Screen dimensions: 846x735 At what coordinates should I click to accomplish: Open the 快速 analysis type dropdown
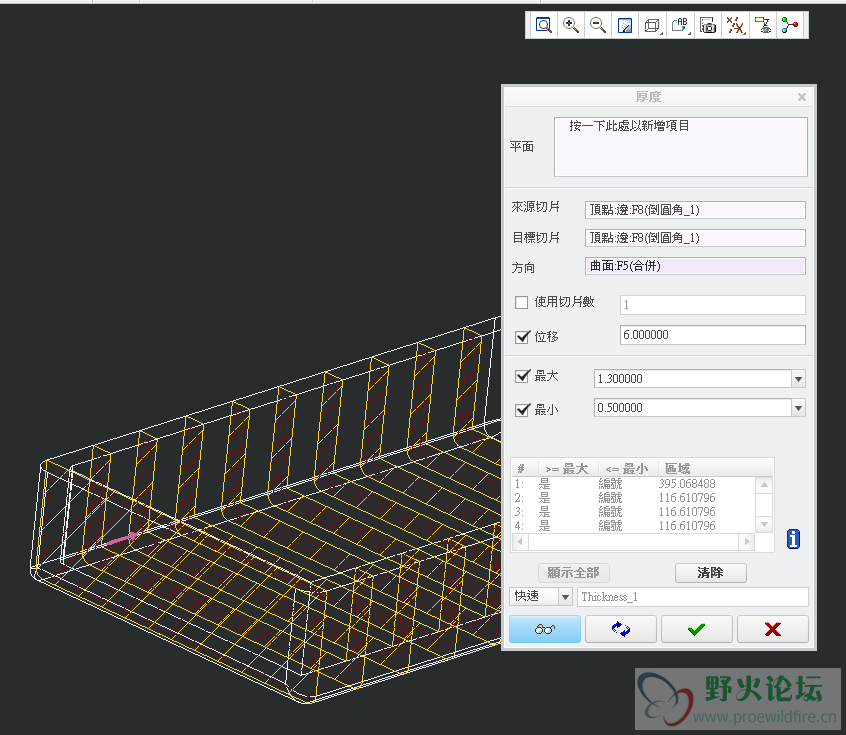coord(541,596)
